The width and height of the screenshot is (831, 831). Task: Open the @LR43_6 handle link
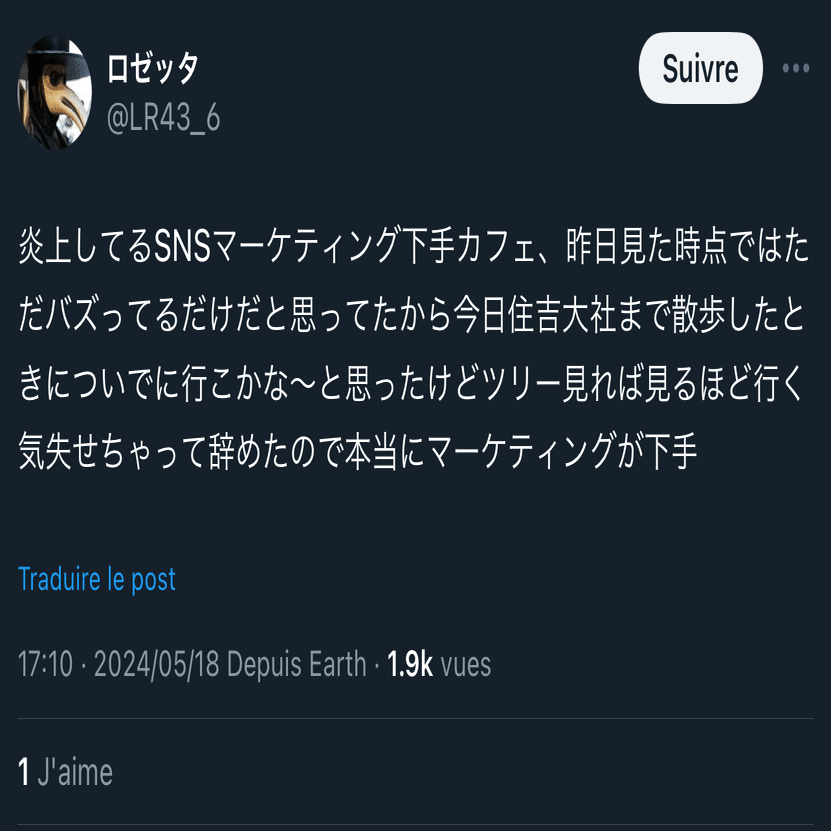[163, 117]
